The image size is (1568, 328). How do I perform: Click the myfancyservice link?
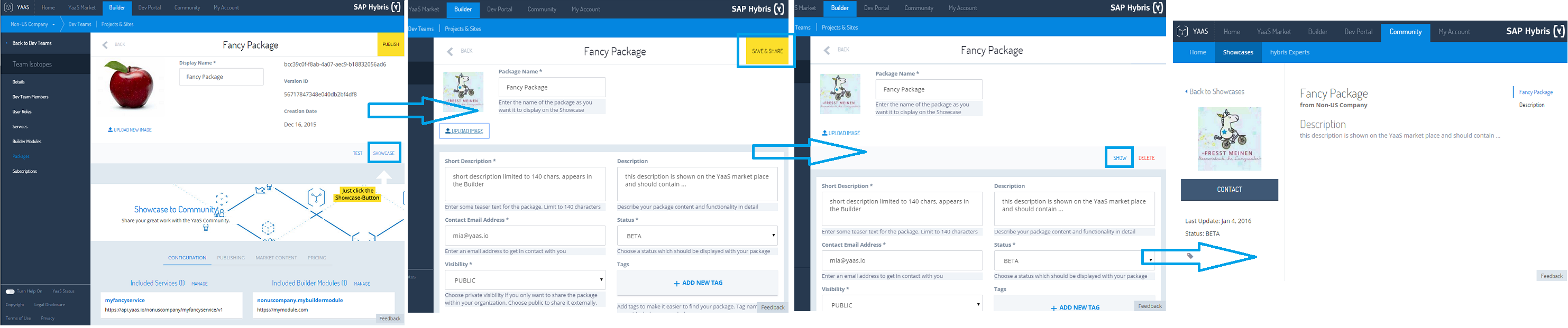(x=125, y=300)
